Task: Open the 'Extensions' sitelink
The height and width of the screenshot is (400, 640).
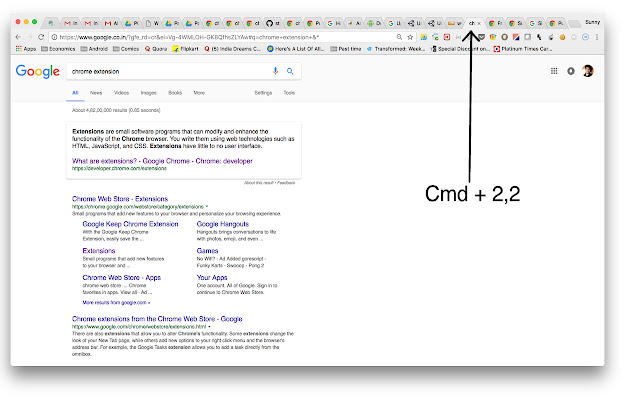Action: coord(99,251)
